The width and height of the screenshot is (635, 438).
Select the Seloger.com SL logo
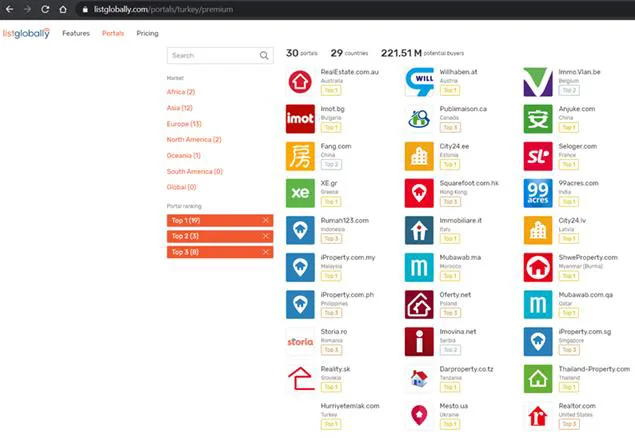tap(538, 156)
